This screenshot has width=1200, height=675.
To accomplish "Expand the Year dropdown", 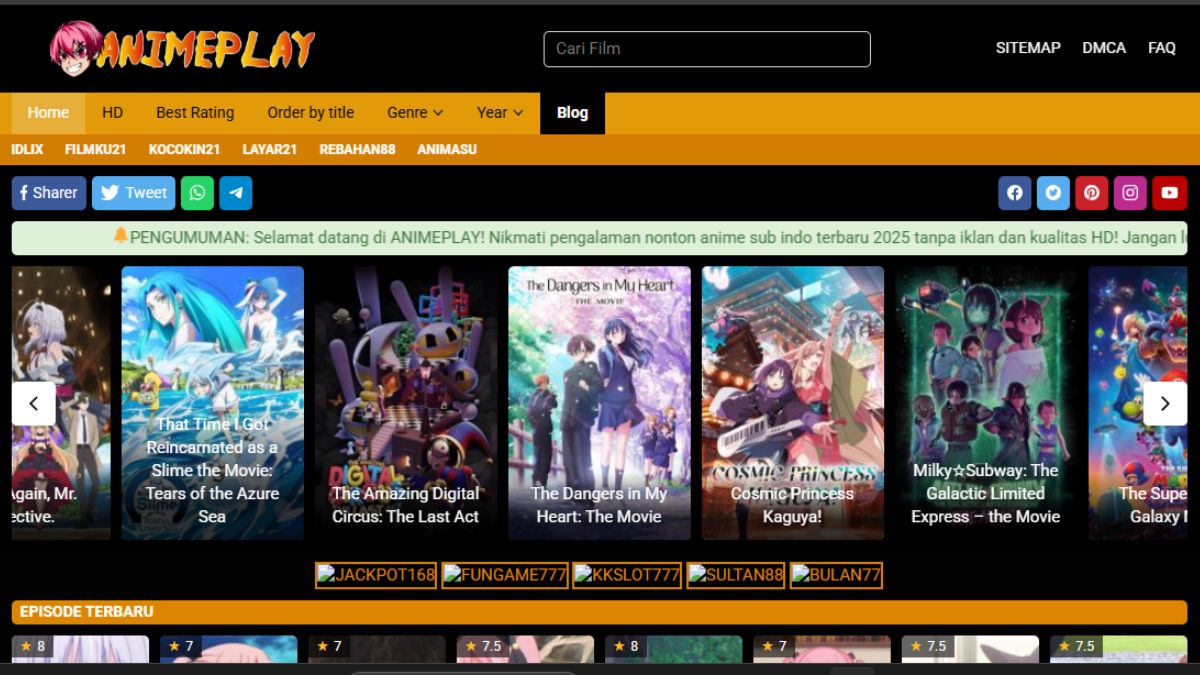I will coord(500,113).
